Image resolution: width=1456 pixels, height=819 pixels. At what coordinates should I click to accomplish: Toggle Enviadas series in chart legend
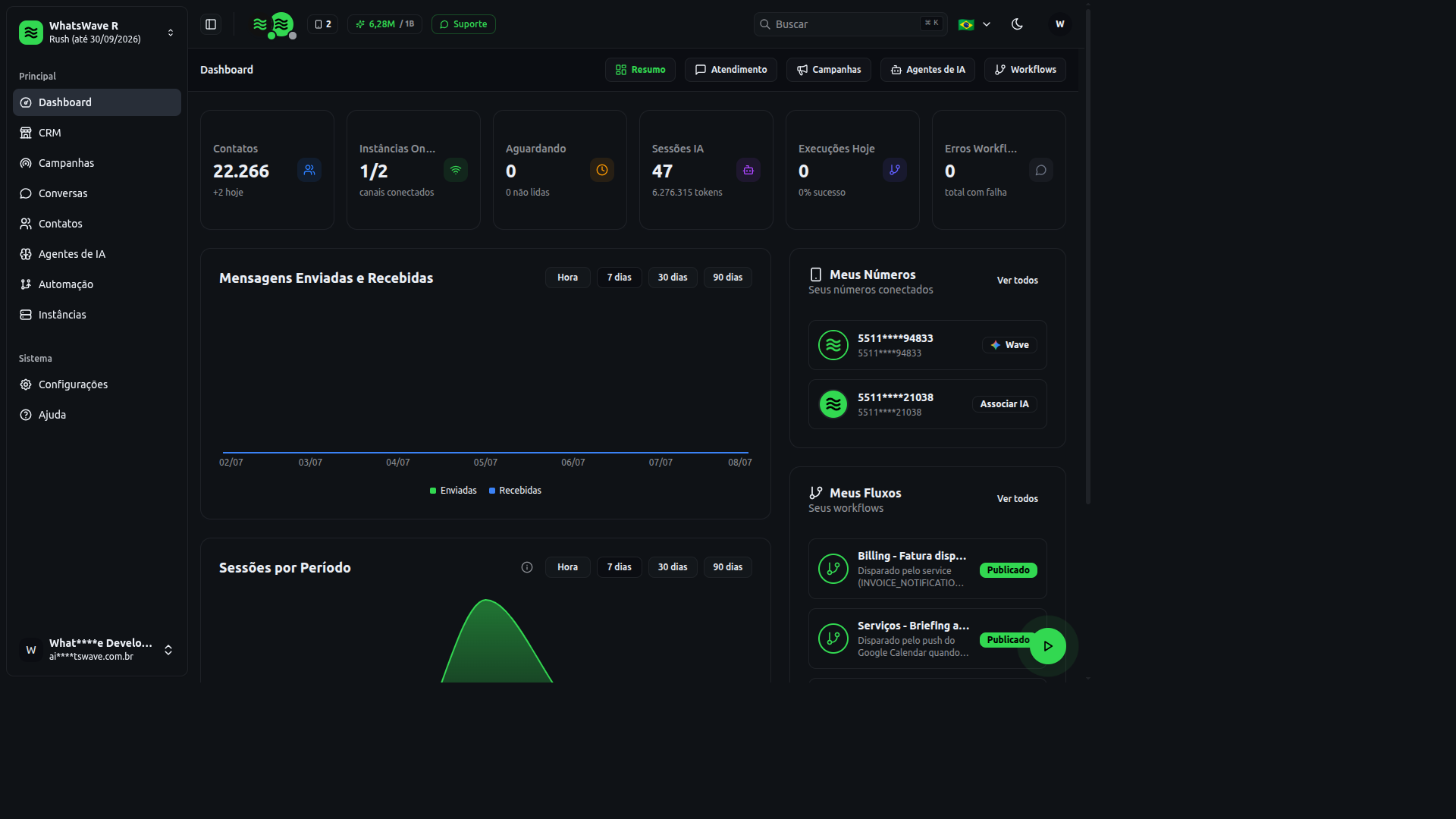(x=453, y=491)
